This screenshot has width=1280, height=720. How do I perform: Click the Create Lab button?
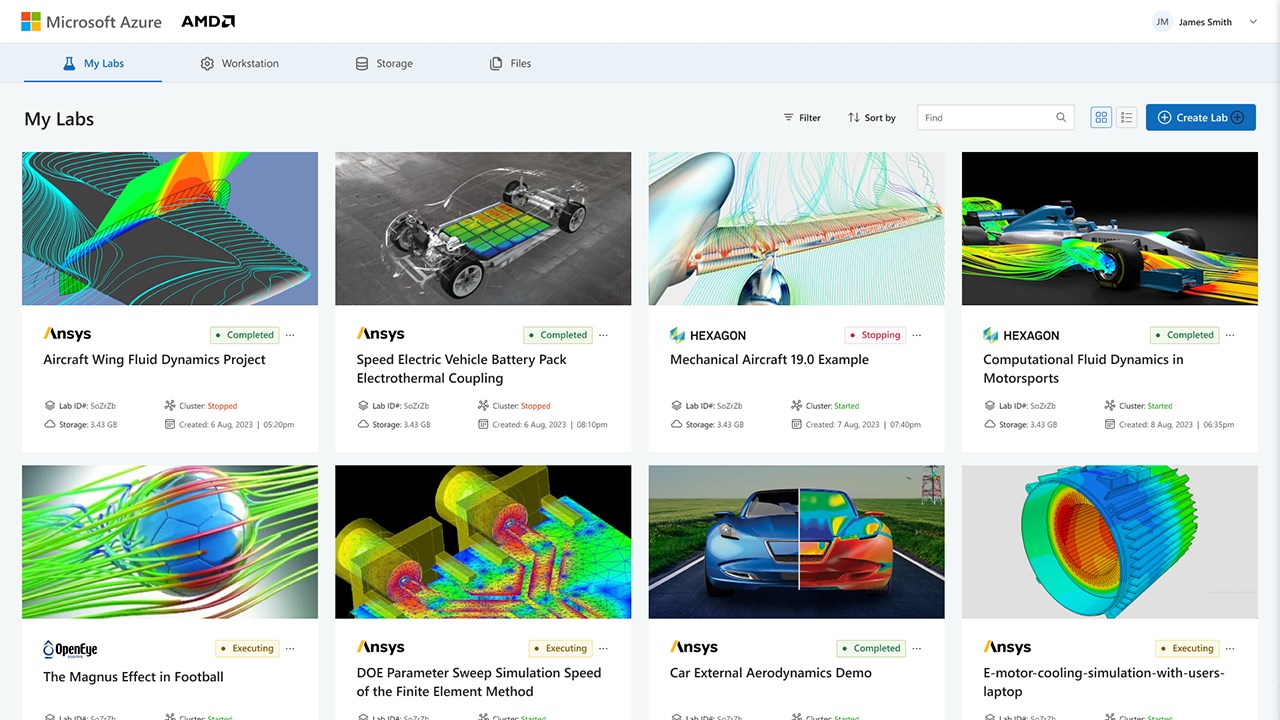[1200, 118]
